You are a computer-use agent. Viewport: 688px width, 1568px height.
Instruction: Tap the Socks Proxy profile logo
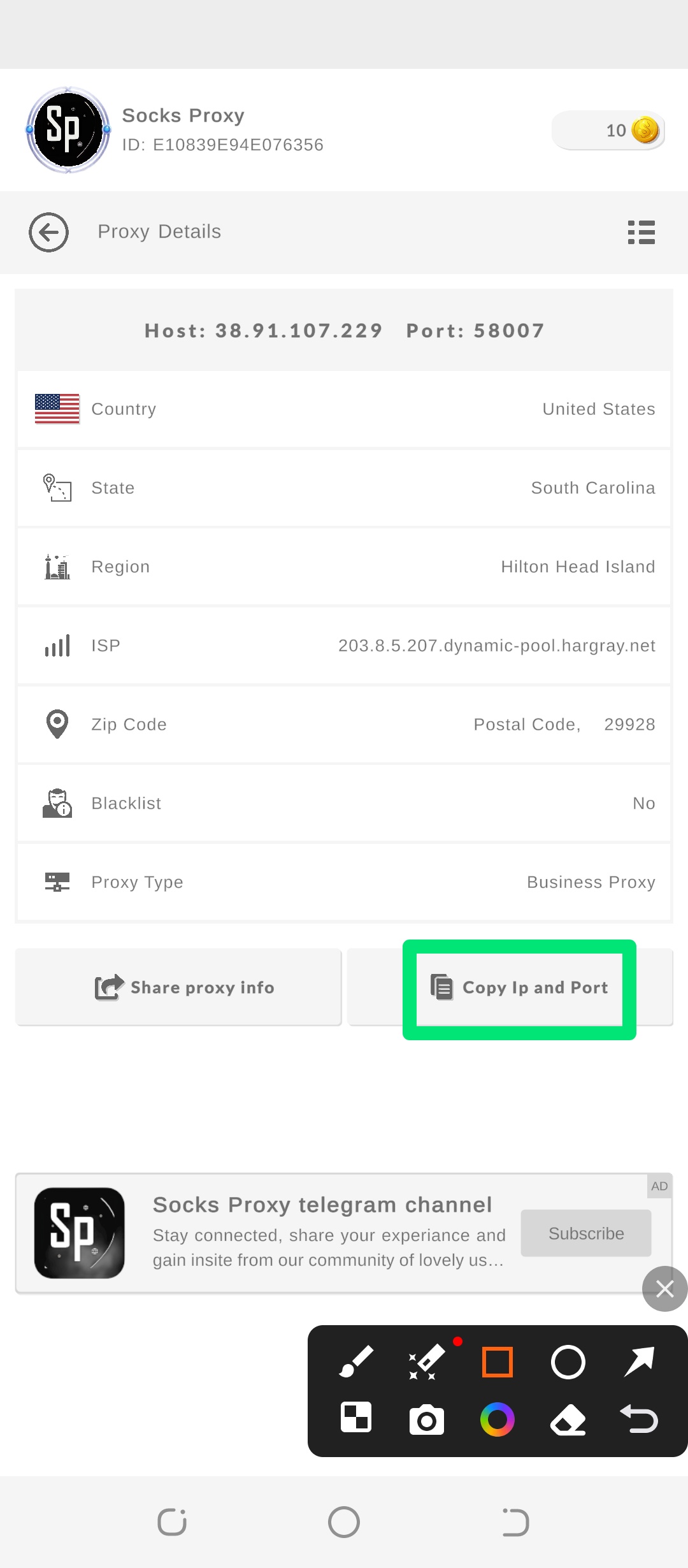[68, 130]
